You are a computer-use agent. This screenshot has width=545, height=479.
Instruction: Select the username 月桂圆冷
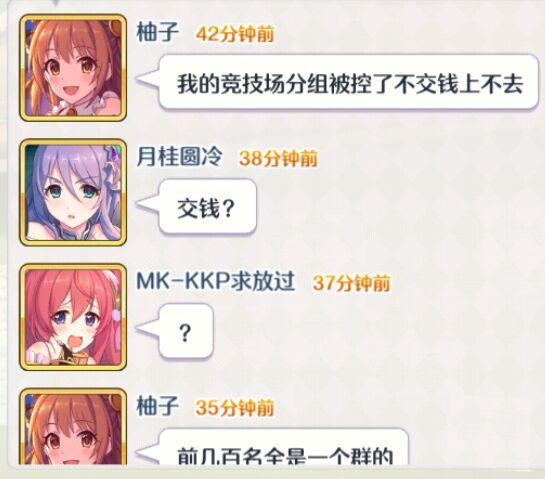tap(179, 157)
